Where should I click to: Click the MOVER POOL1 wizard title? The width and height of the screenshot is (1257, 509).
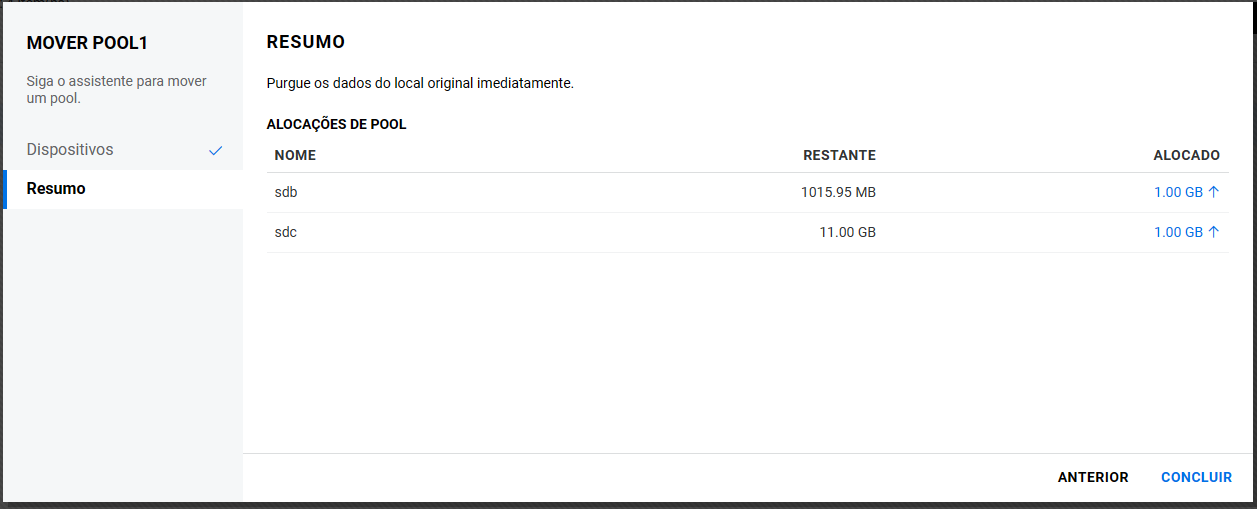(x=87, y=43)
